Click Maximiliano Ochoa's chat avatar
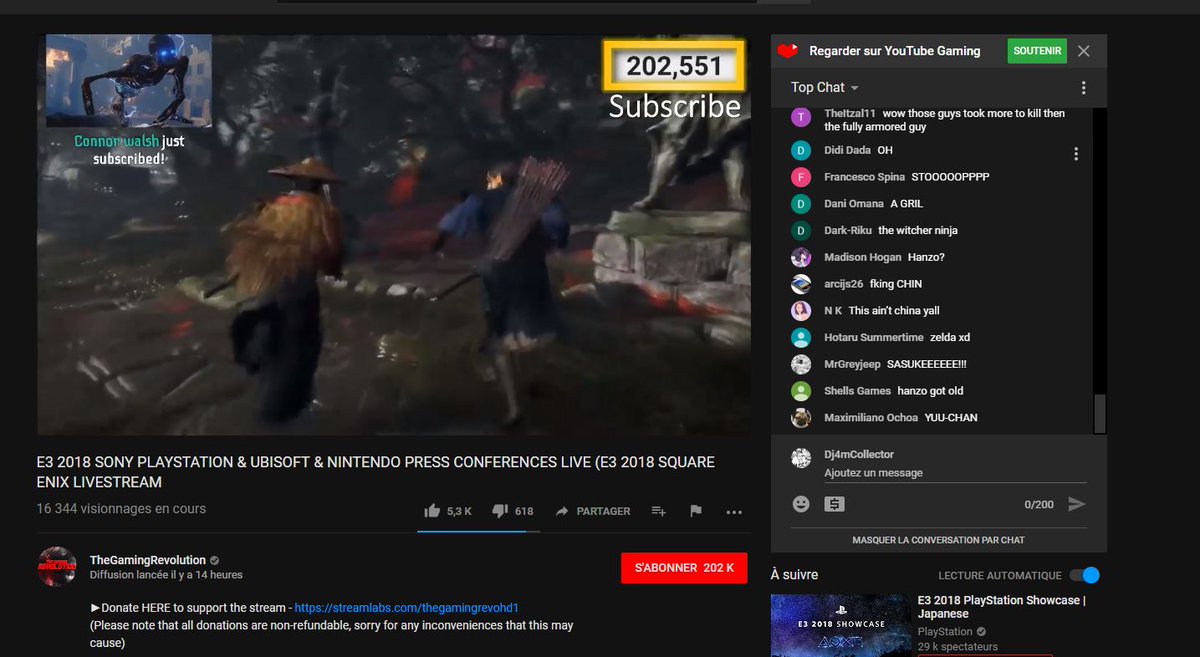Viewport: 1200px width, 657px height. click(801, 417)
